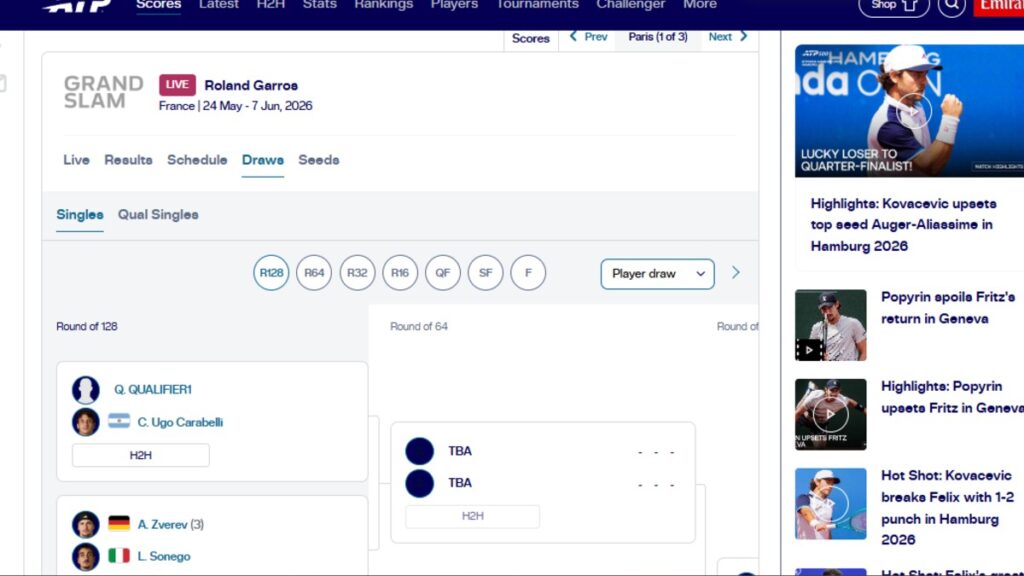Open A. Zverev player link

(x=163, y=524)
